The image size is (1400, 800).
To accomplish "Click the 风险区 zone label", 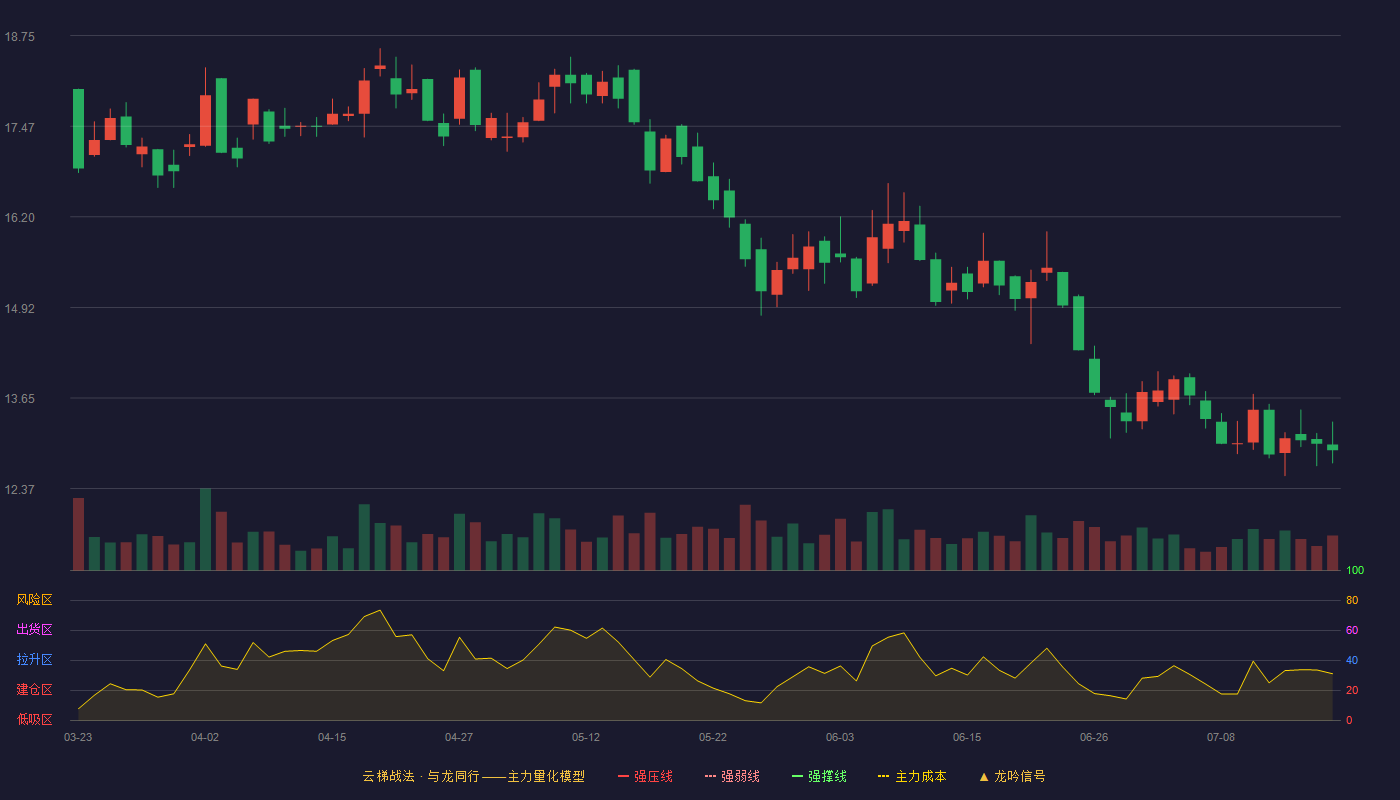I will (34, 600).
